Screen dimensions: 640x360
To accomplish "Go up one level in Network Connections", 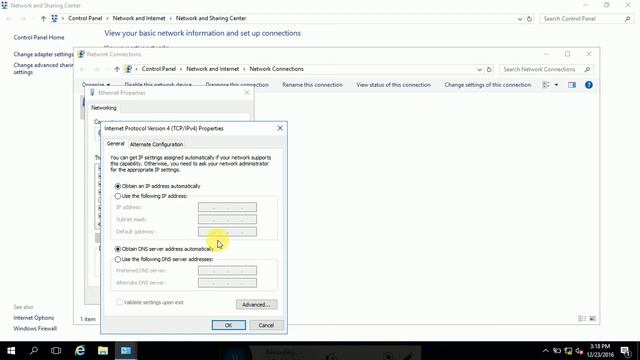I will [x=117, y=69].
